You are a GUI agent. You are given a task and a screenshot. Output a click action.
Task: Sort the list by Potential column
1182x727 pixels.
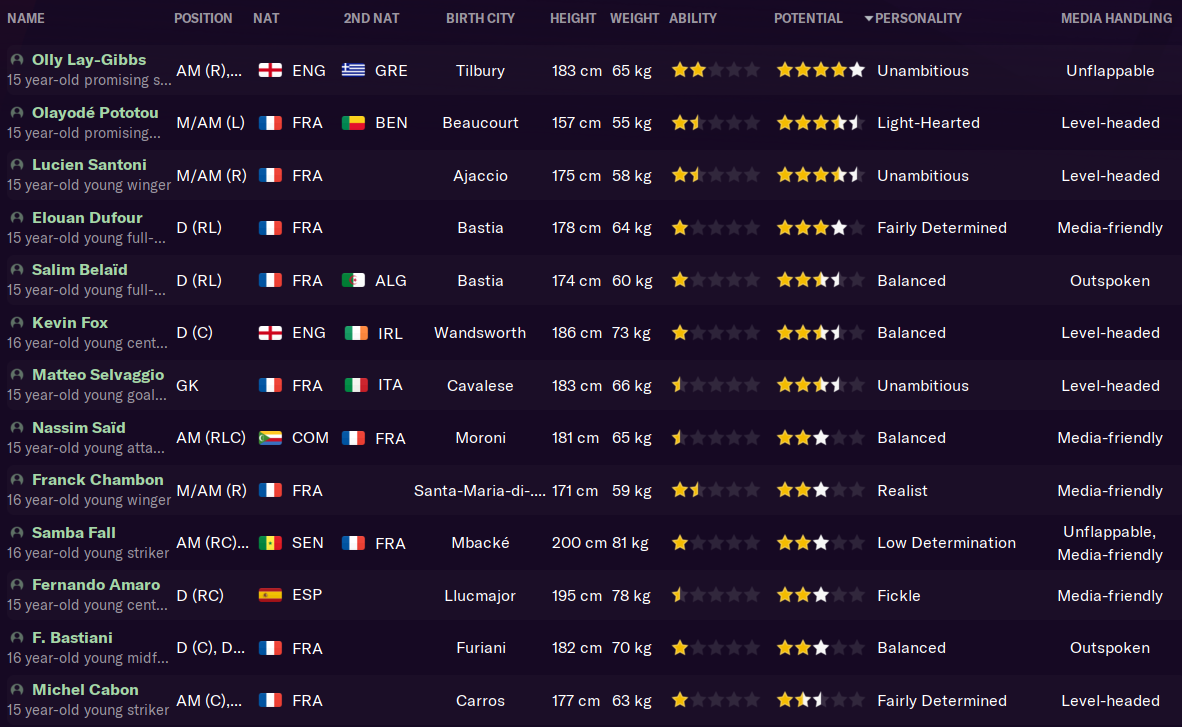click(x=808, y=18)
